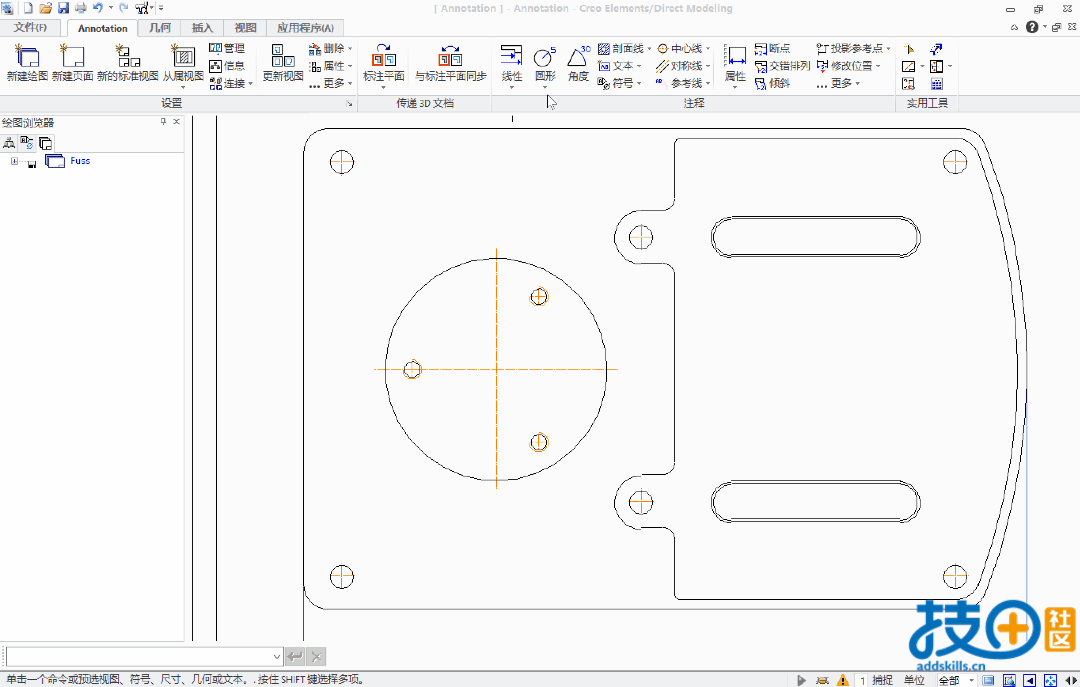Open the 圆形 (circular) dimension dropdown
The image size is (1080, 687).
click(545, 88)
